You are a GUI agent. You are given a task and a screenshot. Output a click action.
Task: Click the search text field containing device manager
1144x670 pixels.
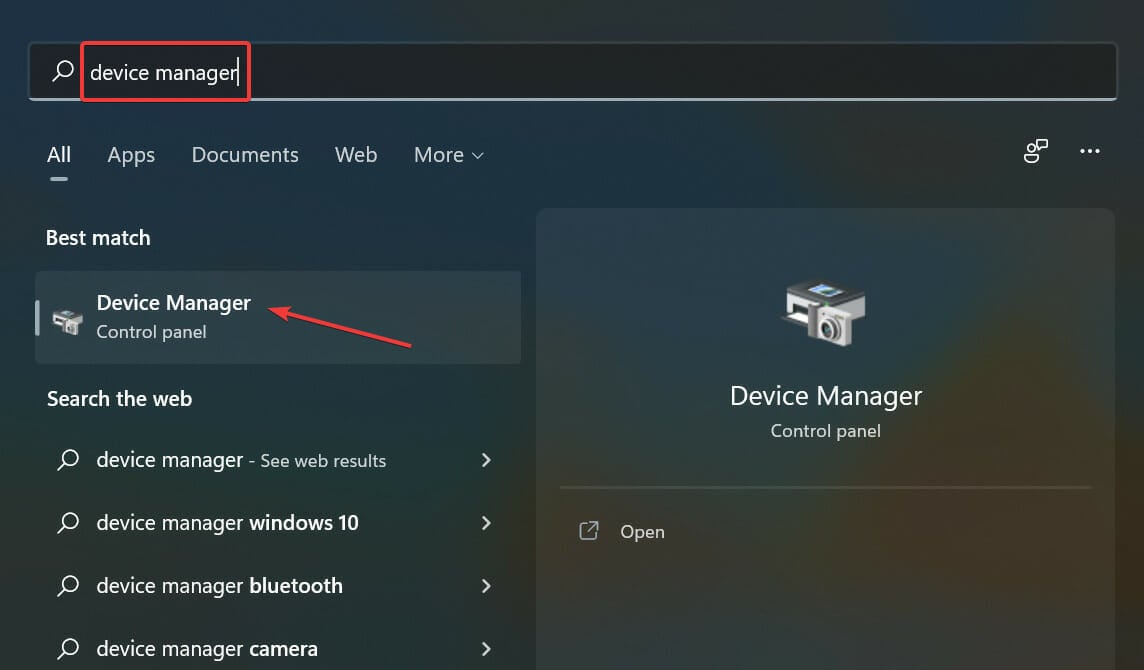click(x=572, y=72)
